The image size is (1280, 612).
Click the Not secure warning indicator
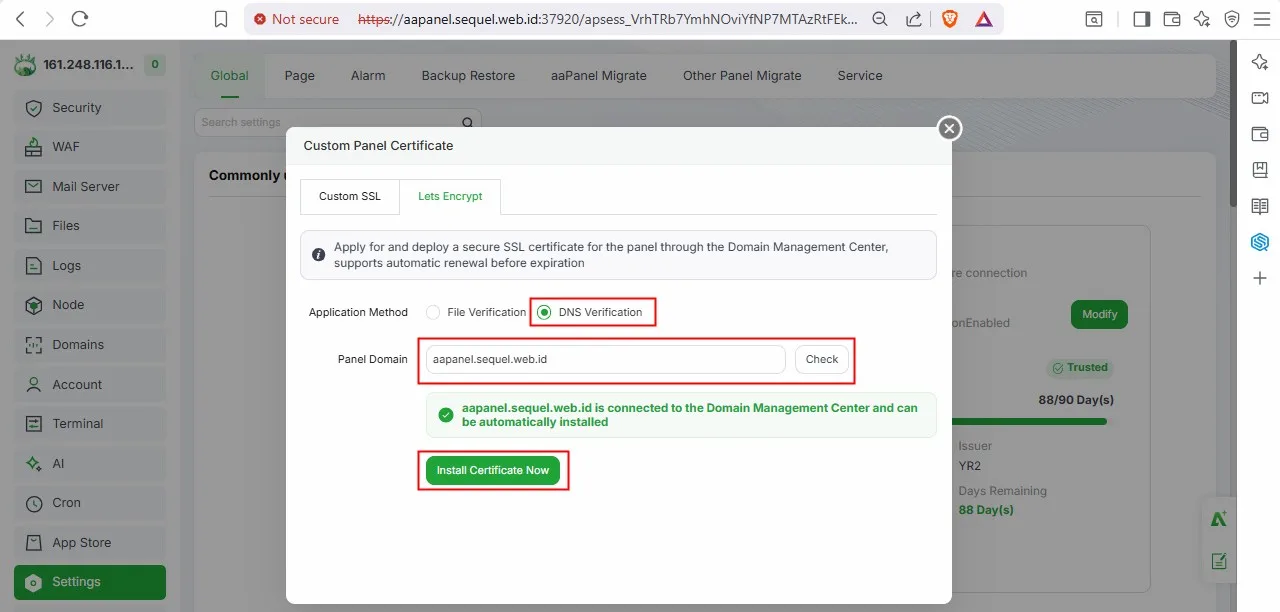(296, 19)
